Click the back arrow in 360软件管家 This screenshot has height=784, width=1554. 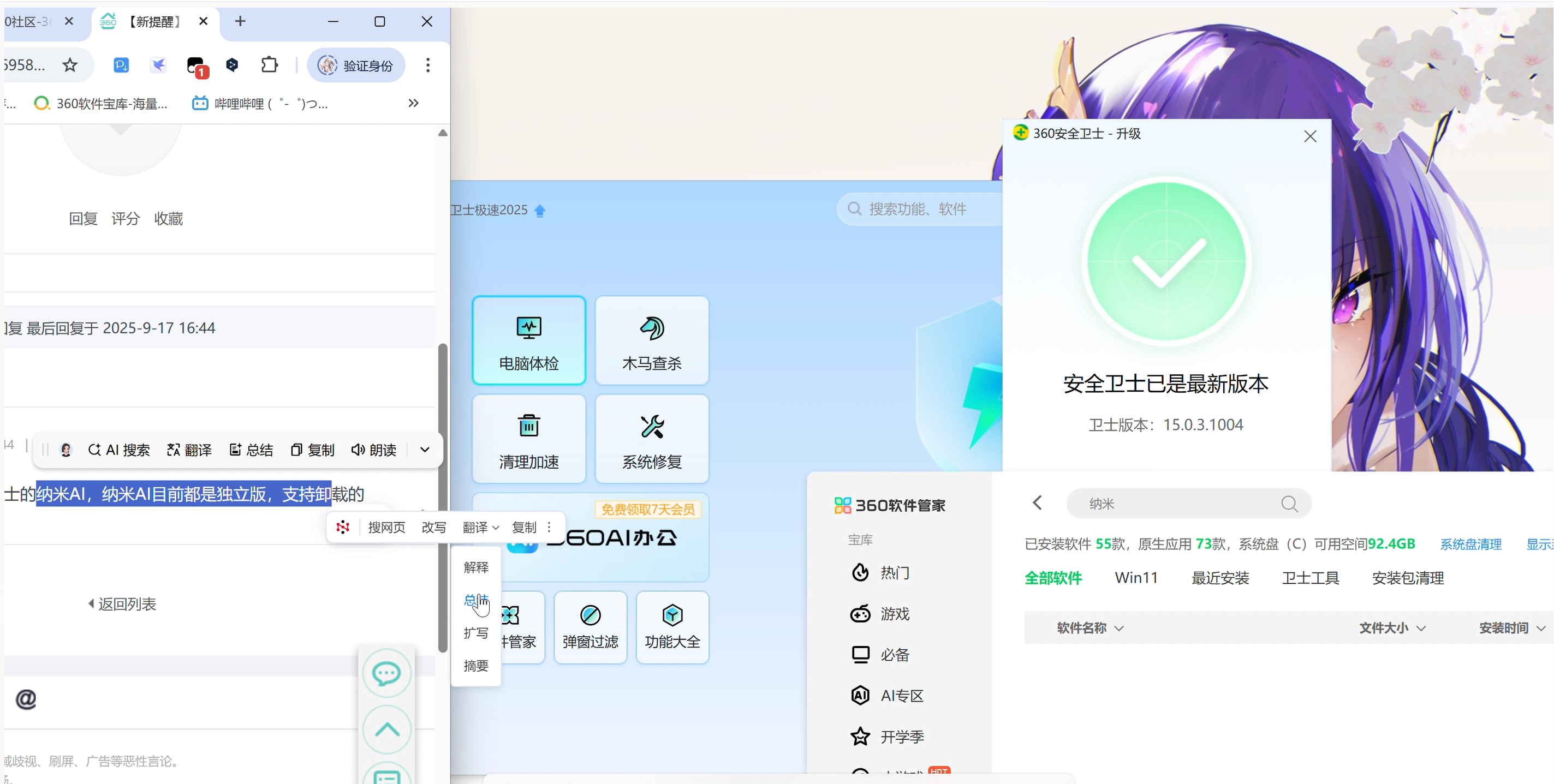coord(1037,502)
